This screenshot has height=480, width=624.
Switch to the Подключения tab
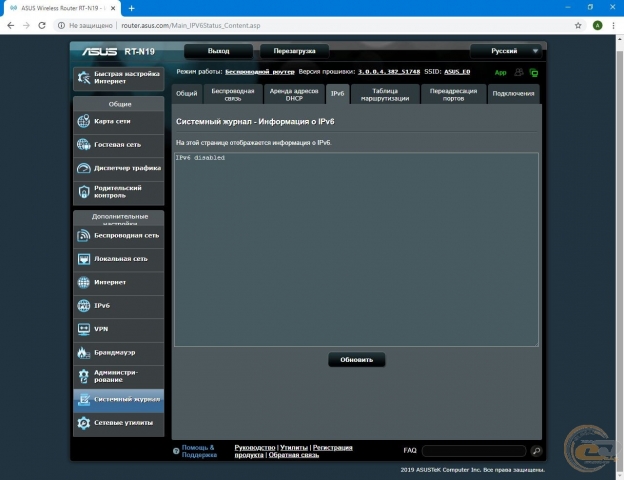pyautogui.click(x=513, y=94)
